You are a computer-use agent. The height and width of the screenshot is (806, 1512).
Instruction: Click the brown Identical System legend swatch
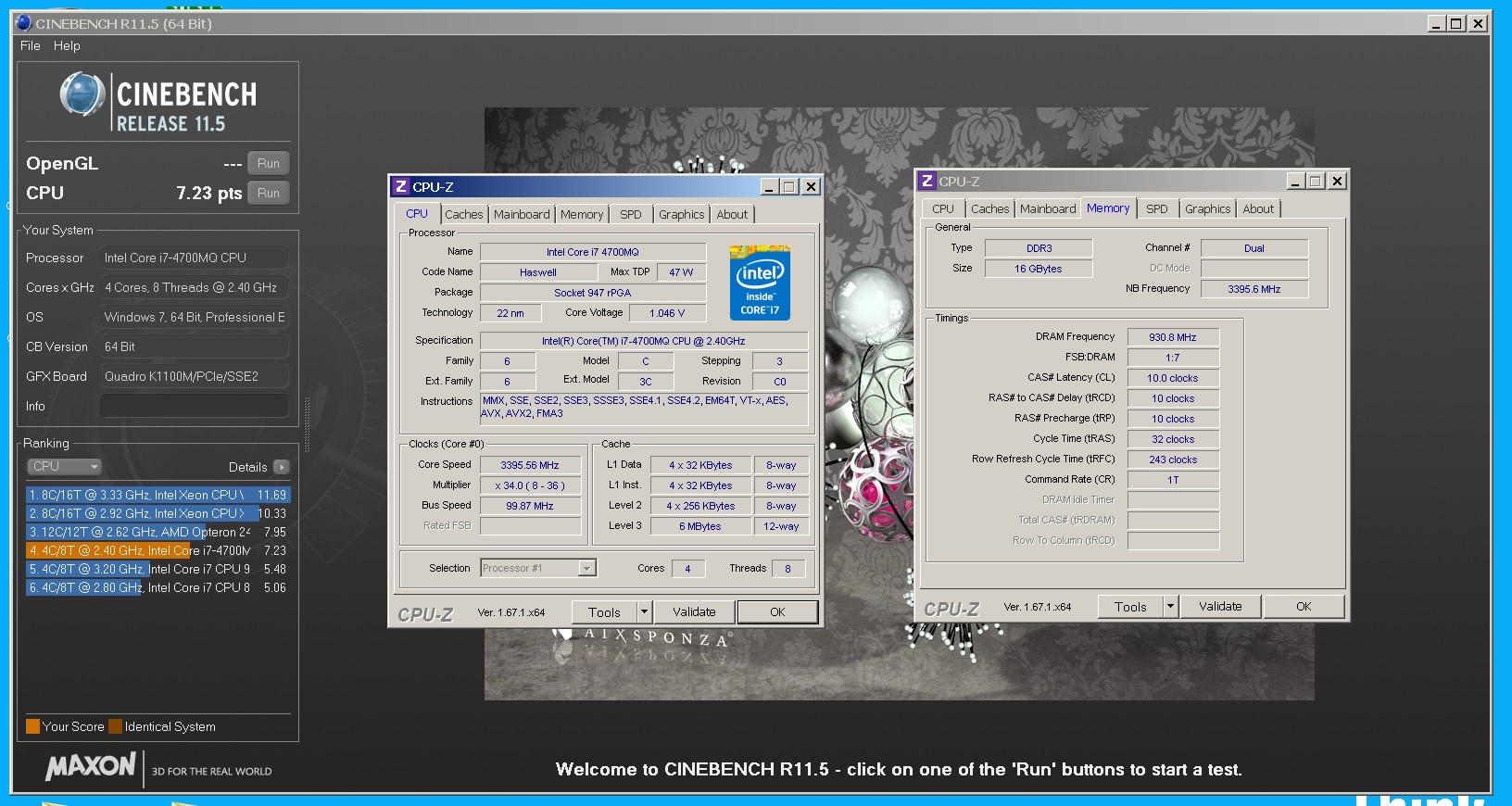pyautogui.click(x=115, y=726)
